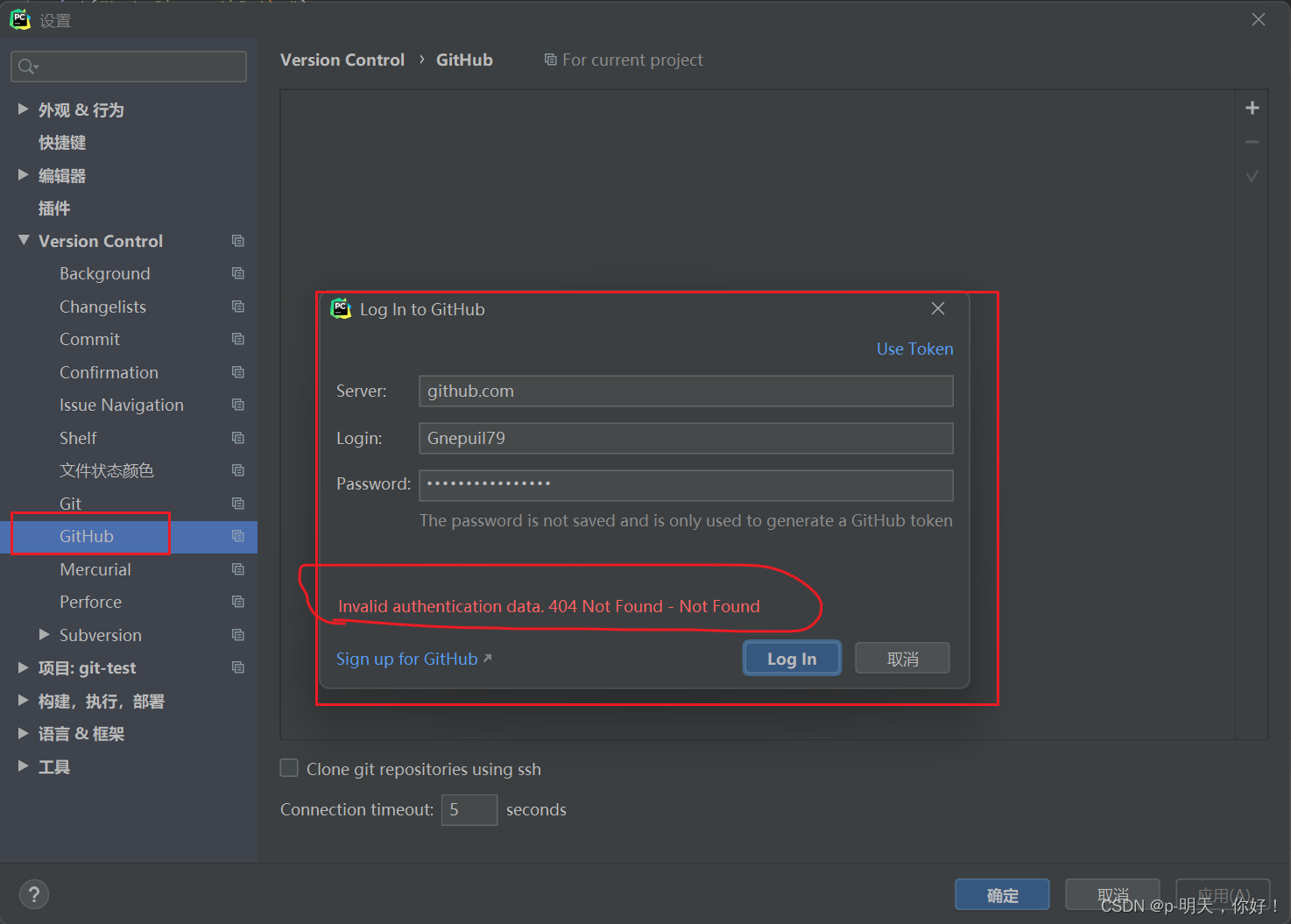The height and width of the screenshot is (924, 1291).
Task: Click project-level icon next to Perforce
Action: (x=237, y=602)
